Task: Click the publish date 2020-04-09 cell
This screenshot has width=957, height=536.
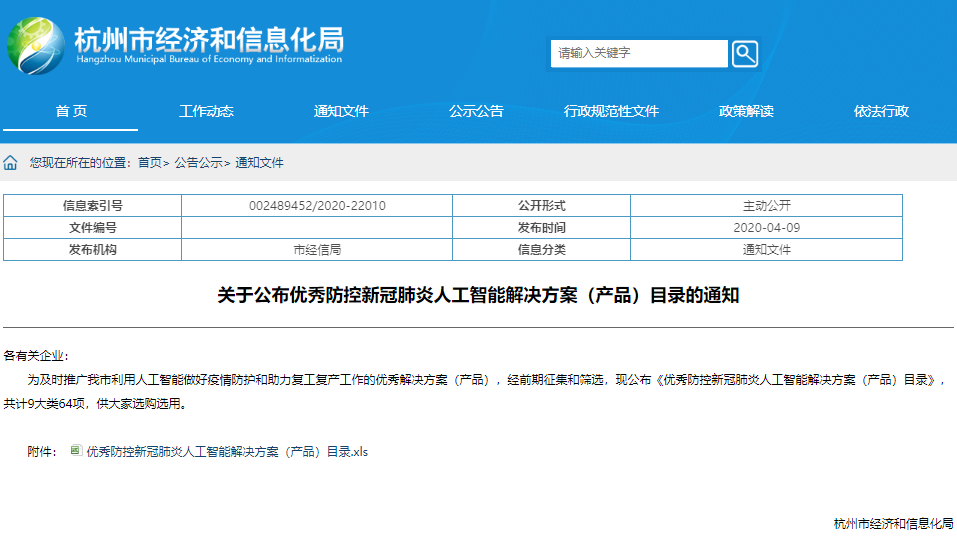Action: 766,227
